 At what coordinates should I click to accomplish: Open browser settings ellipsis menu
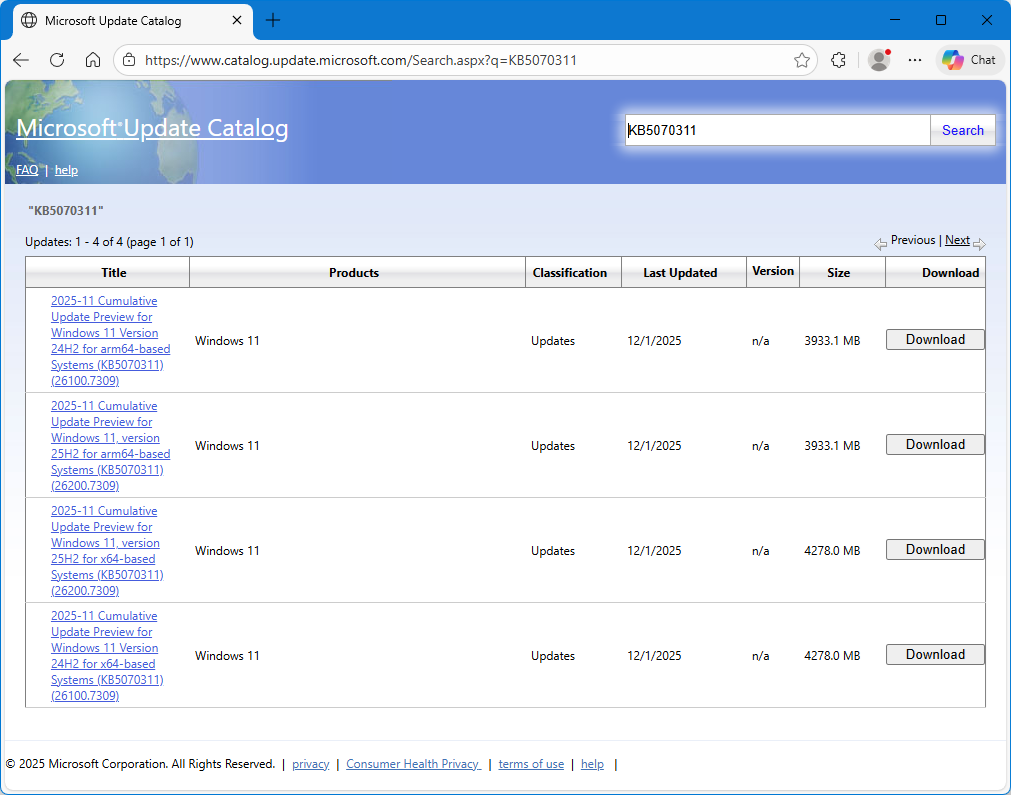[915, 60]
